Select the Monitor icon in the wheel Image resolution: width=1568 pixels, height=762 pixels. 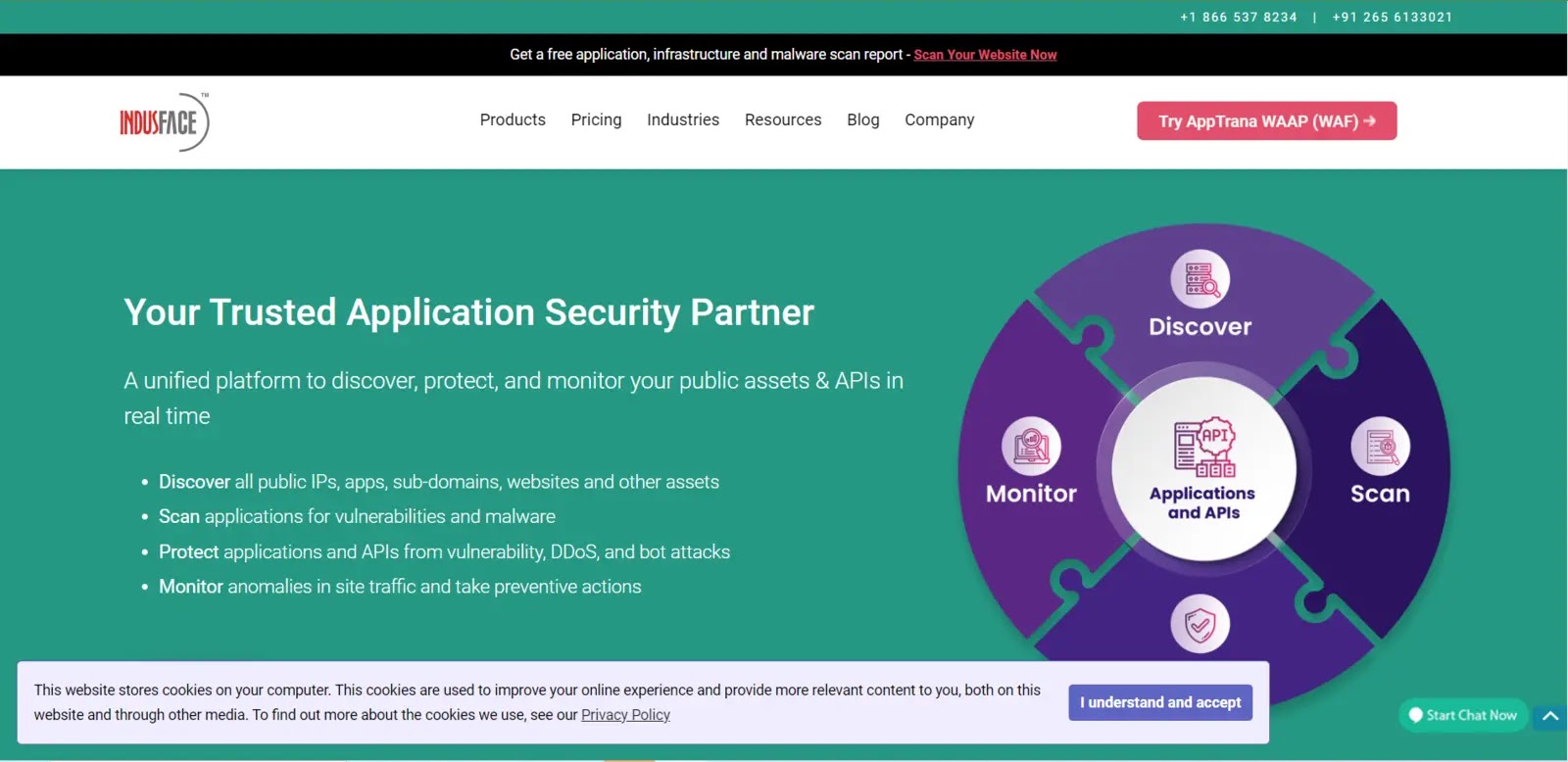click(1031, 447)
